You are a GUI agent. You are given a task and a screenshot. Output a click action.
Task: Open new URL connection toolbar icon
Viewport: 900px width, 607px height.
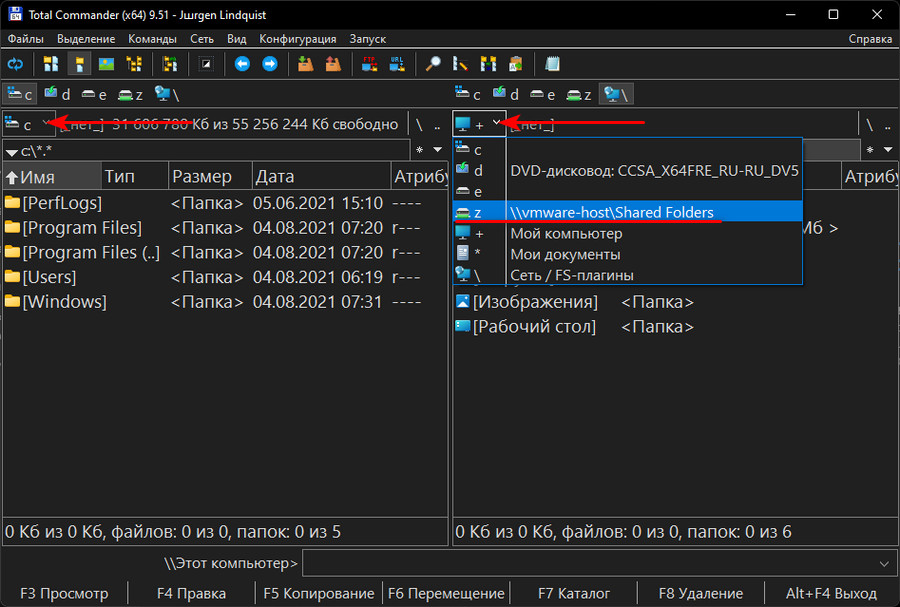(x=397, y=64)
